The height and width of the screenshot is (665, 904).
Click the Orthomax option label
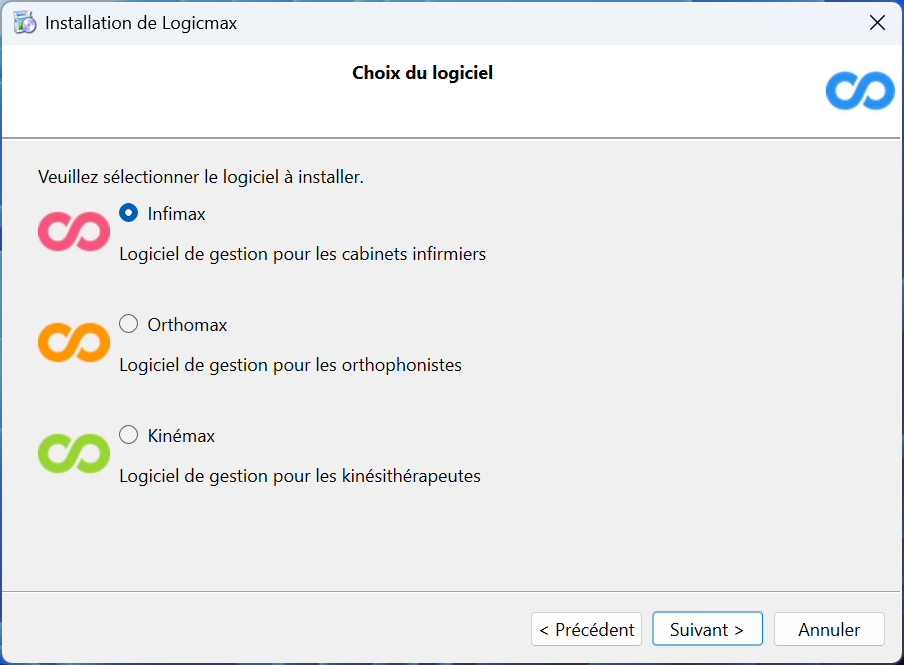tap(187, 325)
